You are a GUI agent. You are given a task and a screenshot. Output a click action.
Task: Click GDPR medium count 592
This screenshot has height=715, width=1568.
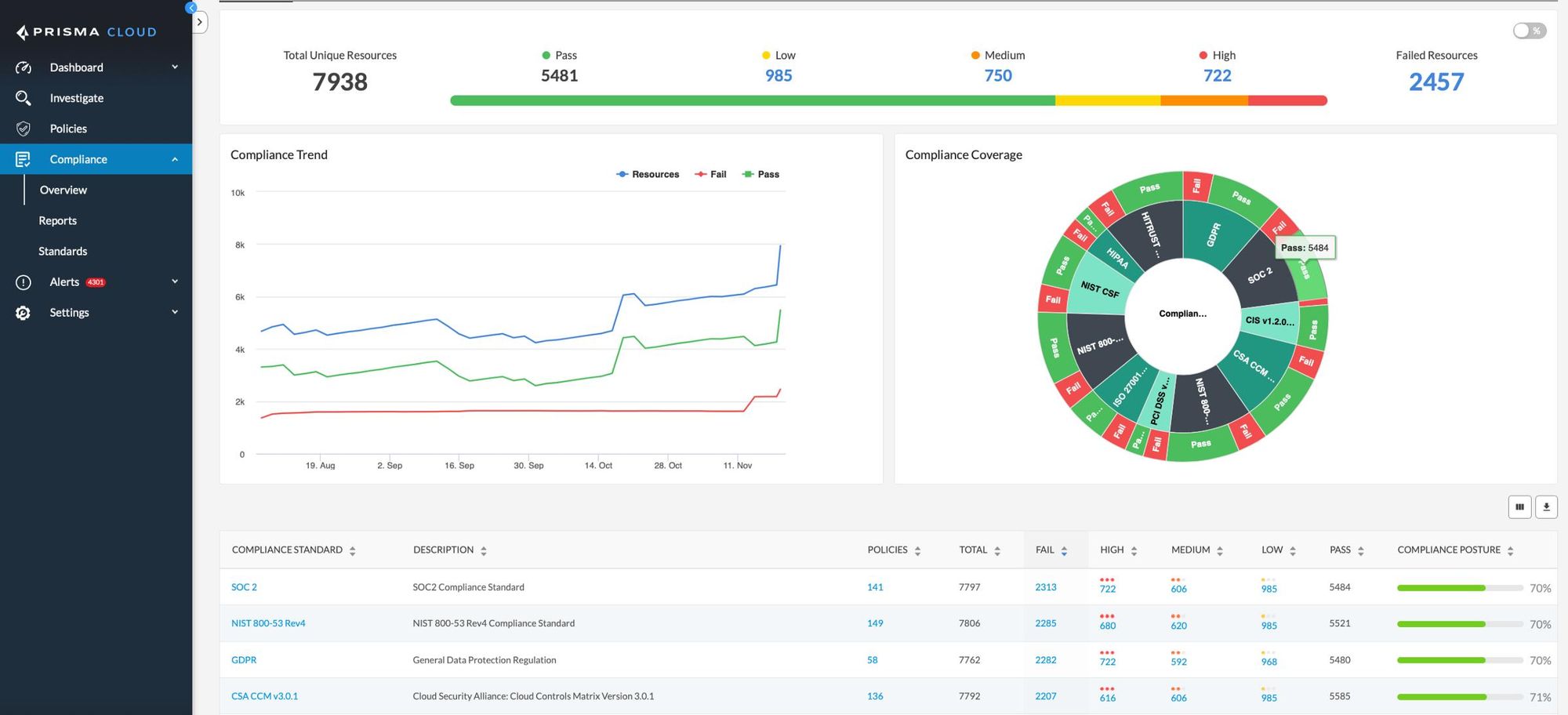click(1178, 662)
